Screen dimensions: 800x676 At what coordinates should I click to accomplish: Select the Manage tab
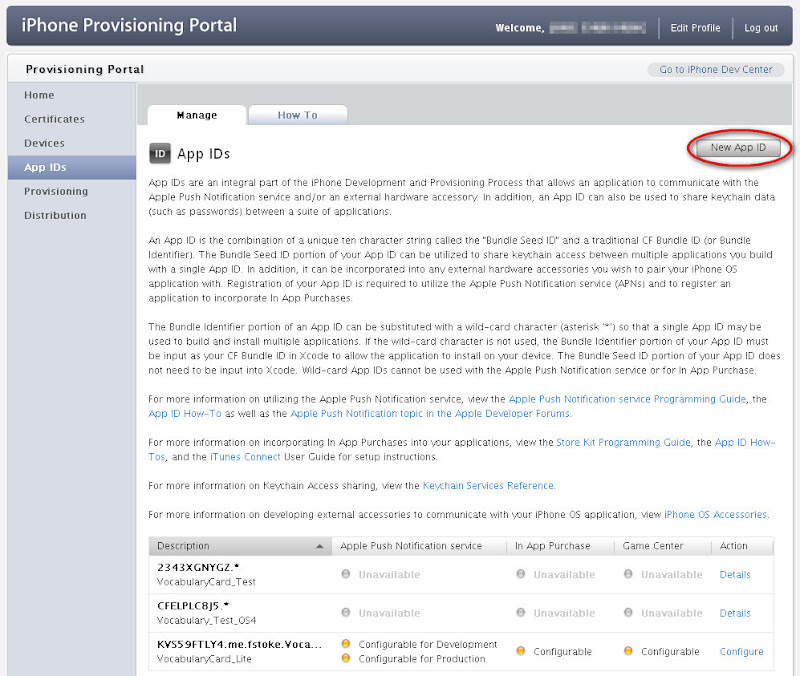pos(196,115)
